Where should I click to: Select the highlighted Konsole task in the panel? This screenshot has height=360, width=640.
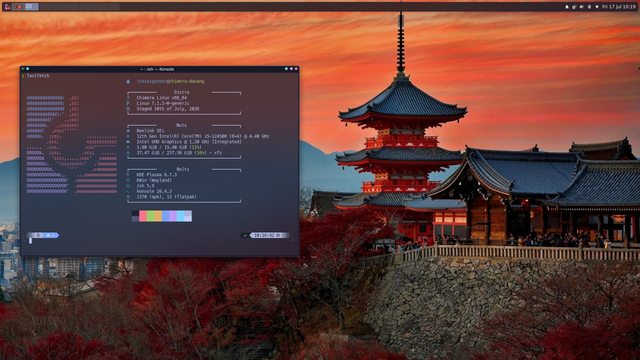tap(31, 7)
